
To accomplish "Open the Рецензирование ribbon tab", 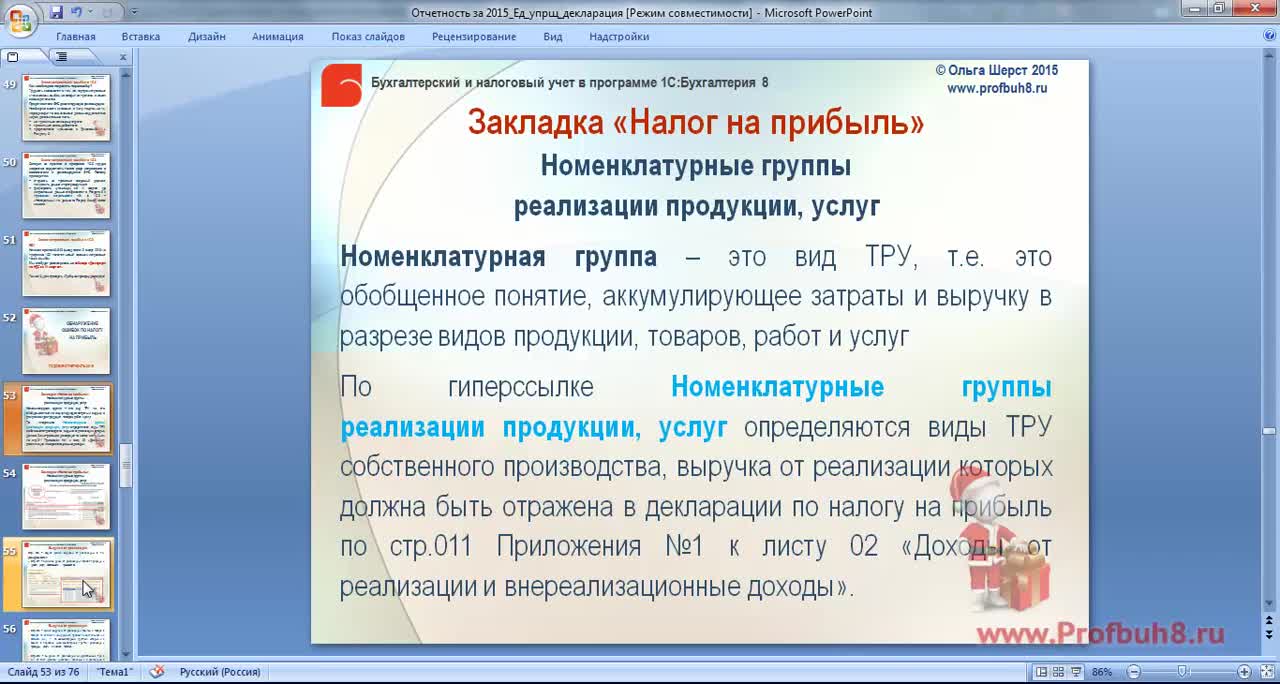I will [x=474, y=37].
